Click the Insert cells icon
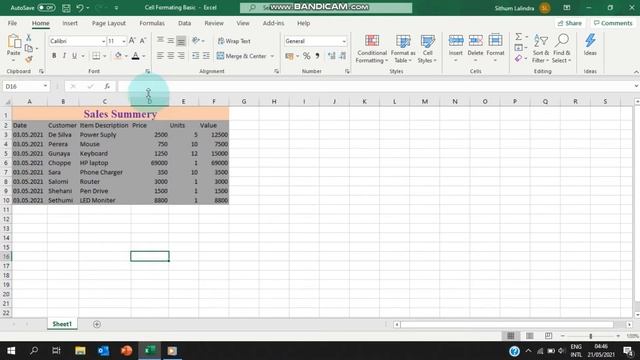This screenshot has width=640, height=360. (x=456, y=41)
